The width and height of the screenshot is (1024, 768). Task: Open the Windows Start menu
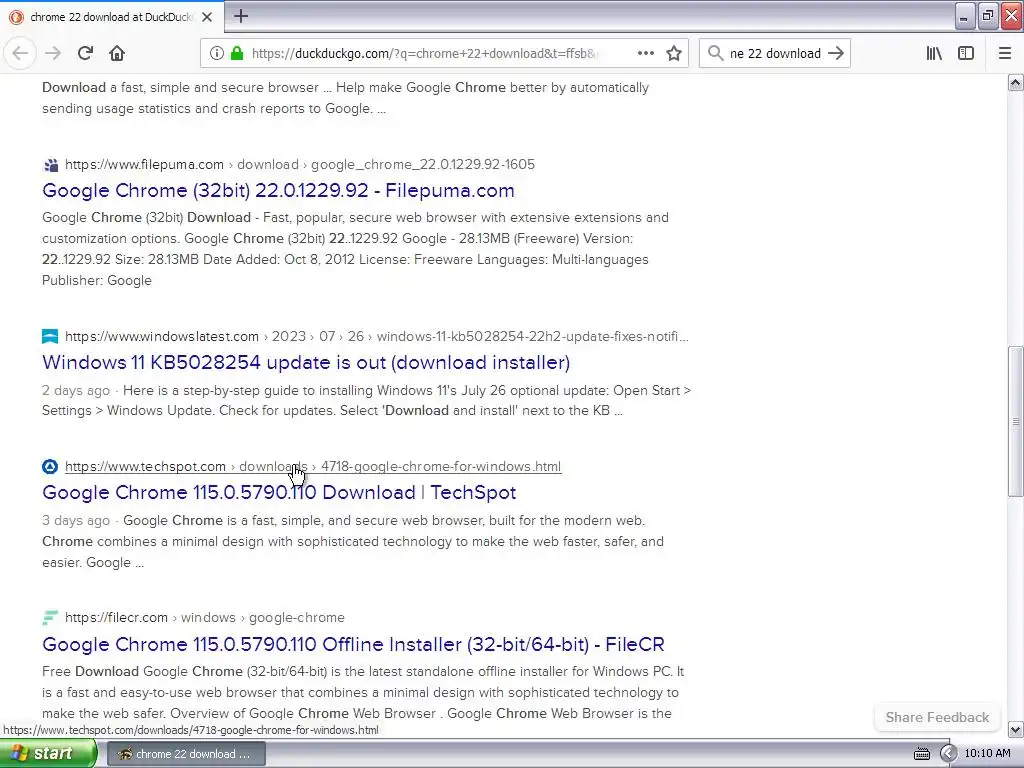pos(47,754)
